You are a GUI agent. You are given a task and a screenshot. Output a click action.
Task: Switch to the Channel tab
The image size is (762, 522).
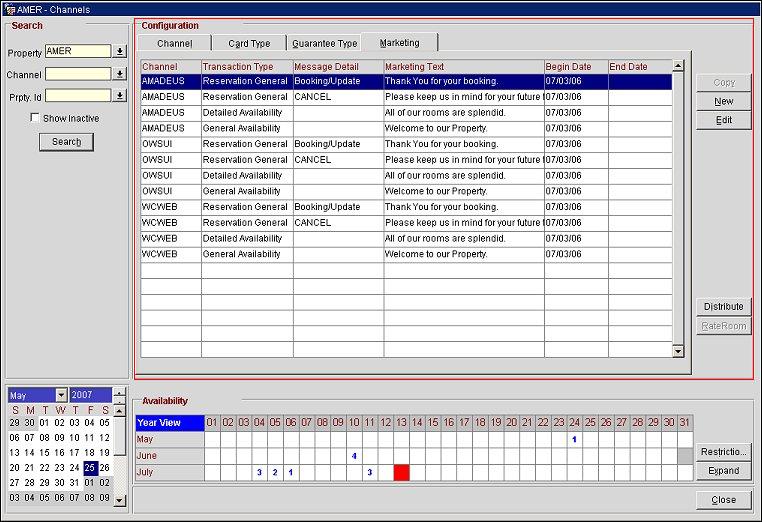(x=174, y=43)
